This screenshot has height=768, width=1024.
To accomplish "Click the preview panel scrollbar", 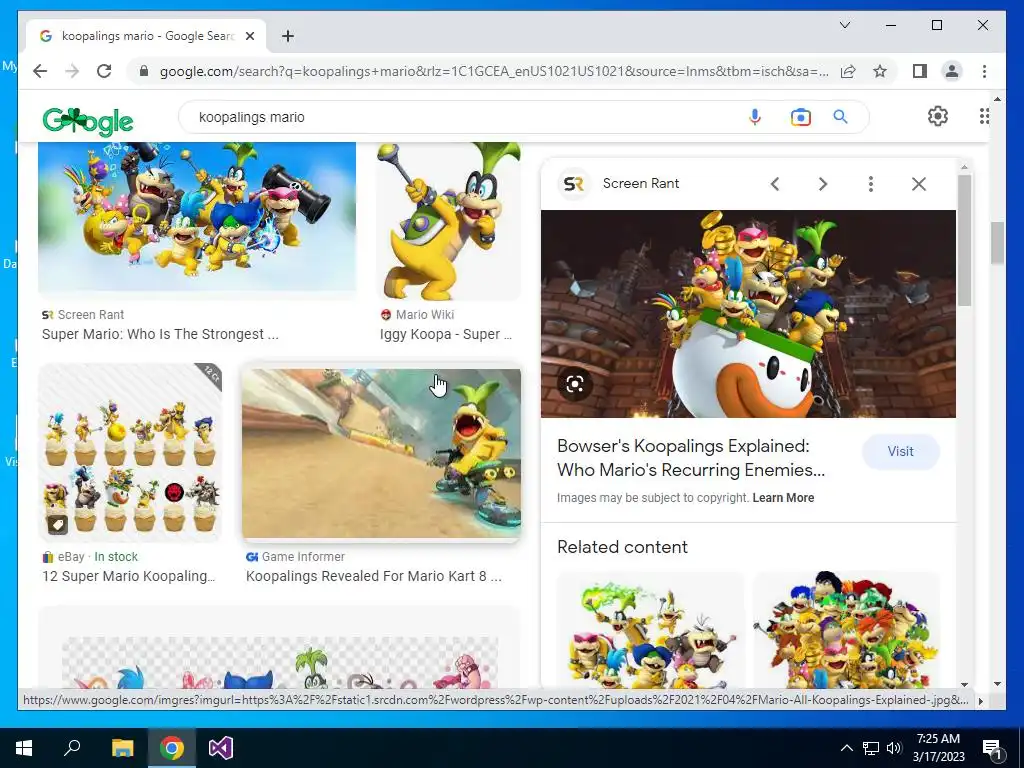I will pos(965,238).
